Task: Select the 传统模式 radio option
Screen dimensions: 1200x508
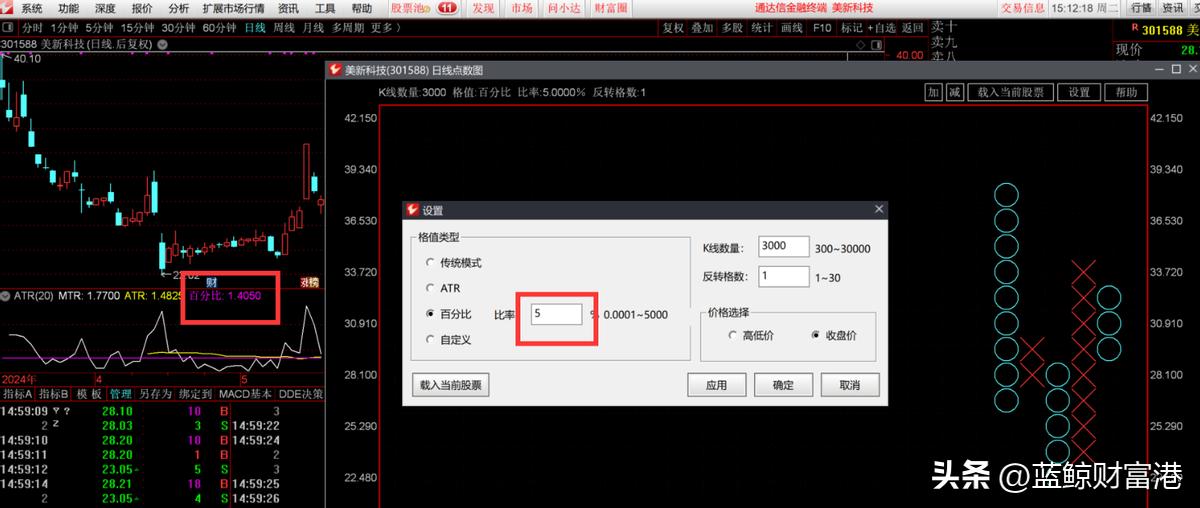Action: 453,262
